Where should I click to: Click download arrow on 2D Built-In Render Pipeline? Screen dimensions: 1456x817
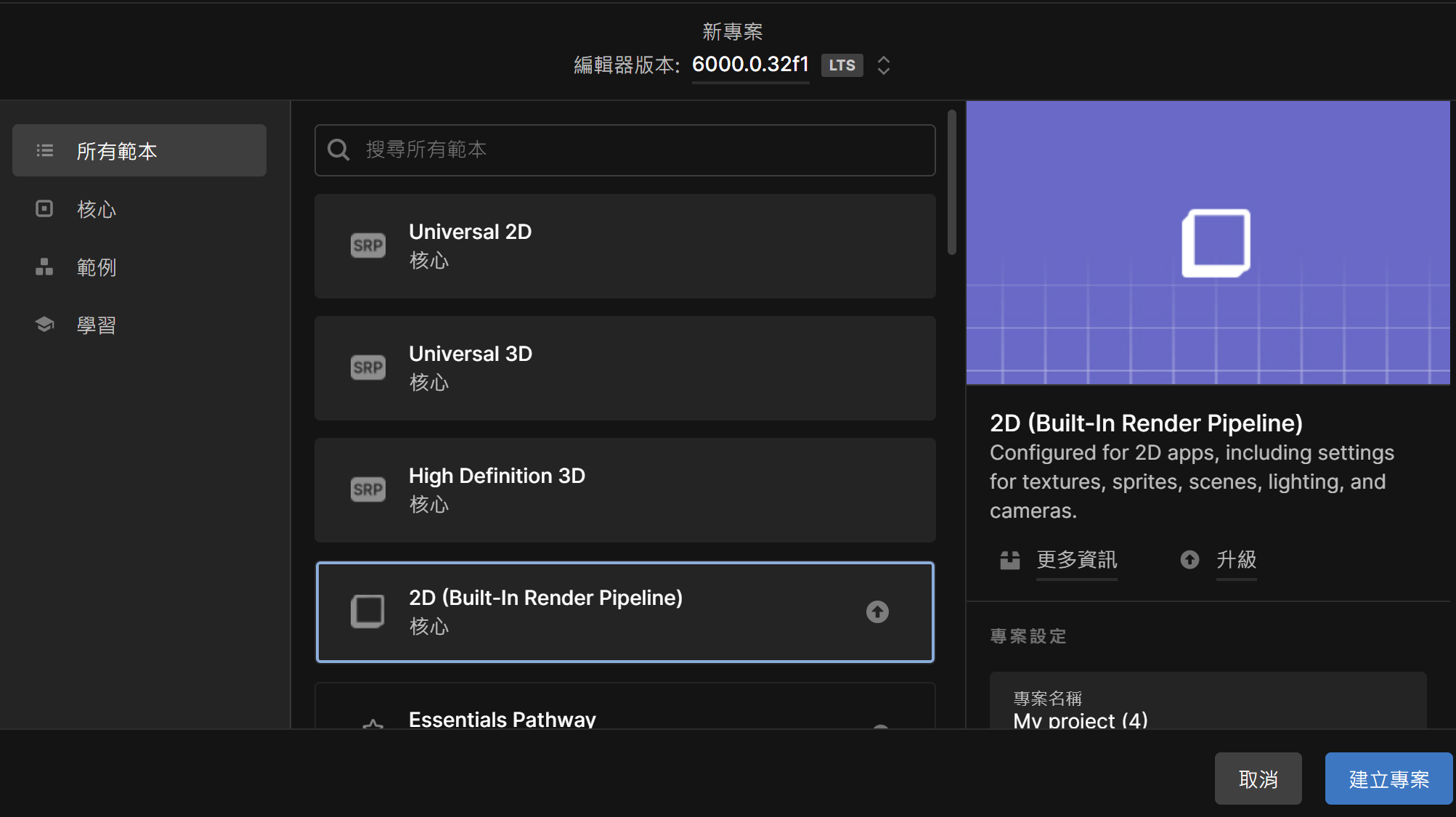click(877, 612)
